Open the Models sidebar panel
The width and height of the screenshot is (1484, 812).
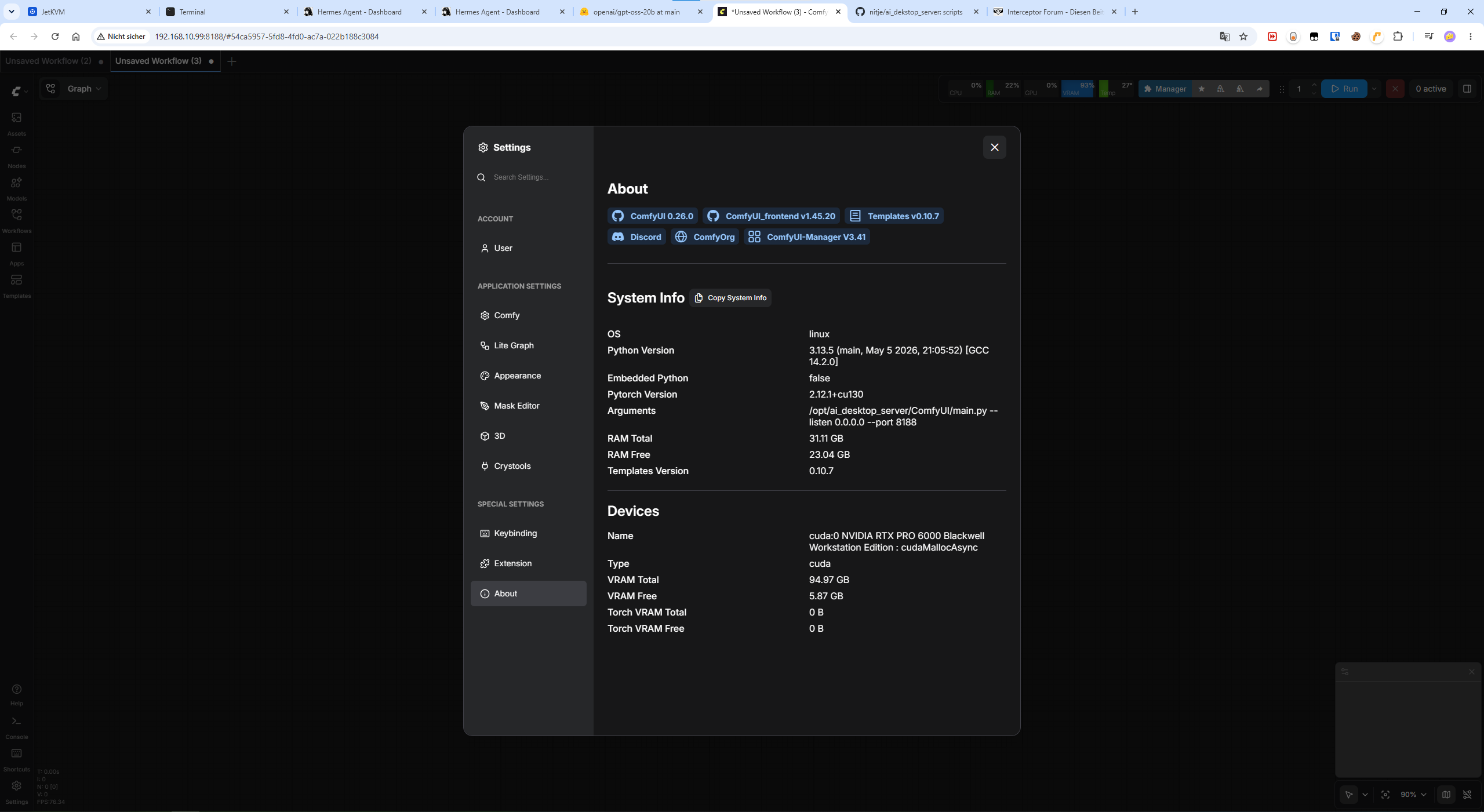point(16,188)
